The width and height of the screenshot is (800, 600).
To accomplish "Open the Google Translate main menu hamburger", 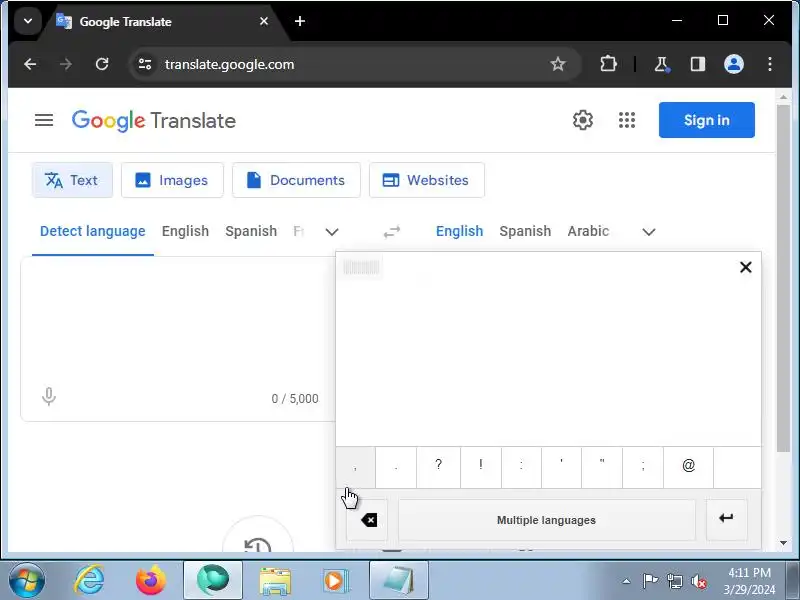I will (44, 120).
